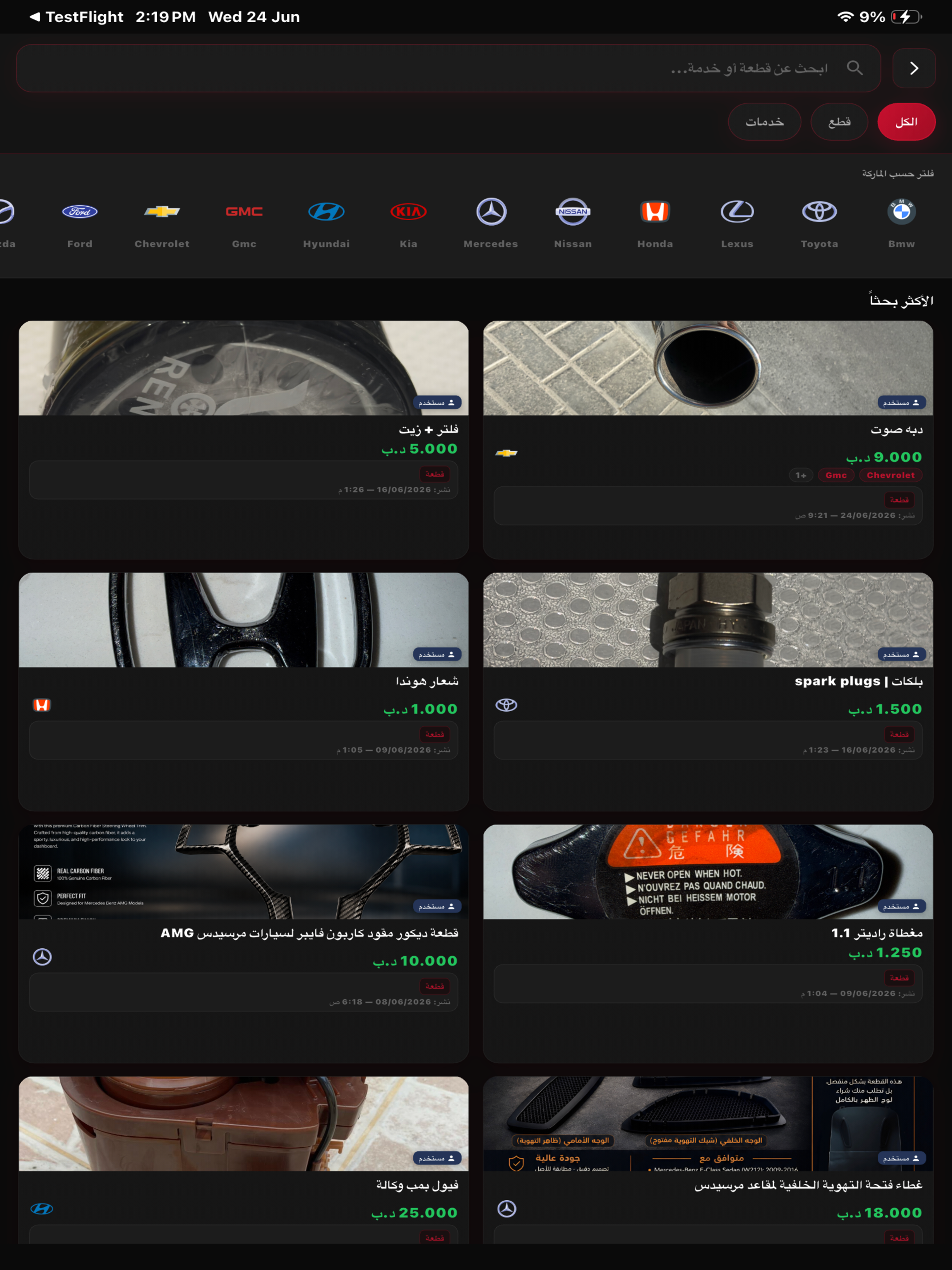This screenshot has height=1270, width=952.
Task: Tap the battery charging indicator
Action: 906,17
